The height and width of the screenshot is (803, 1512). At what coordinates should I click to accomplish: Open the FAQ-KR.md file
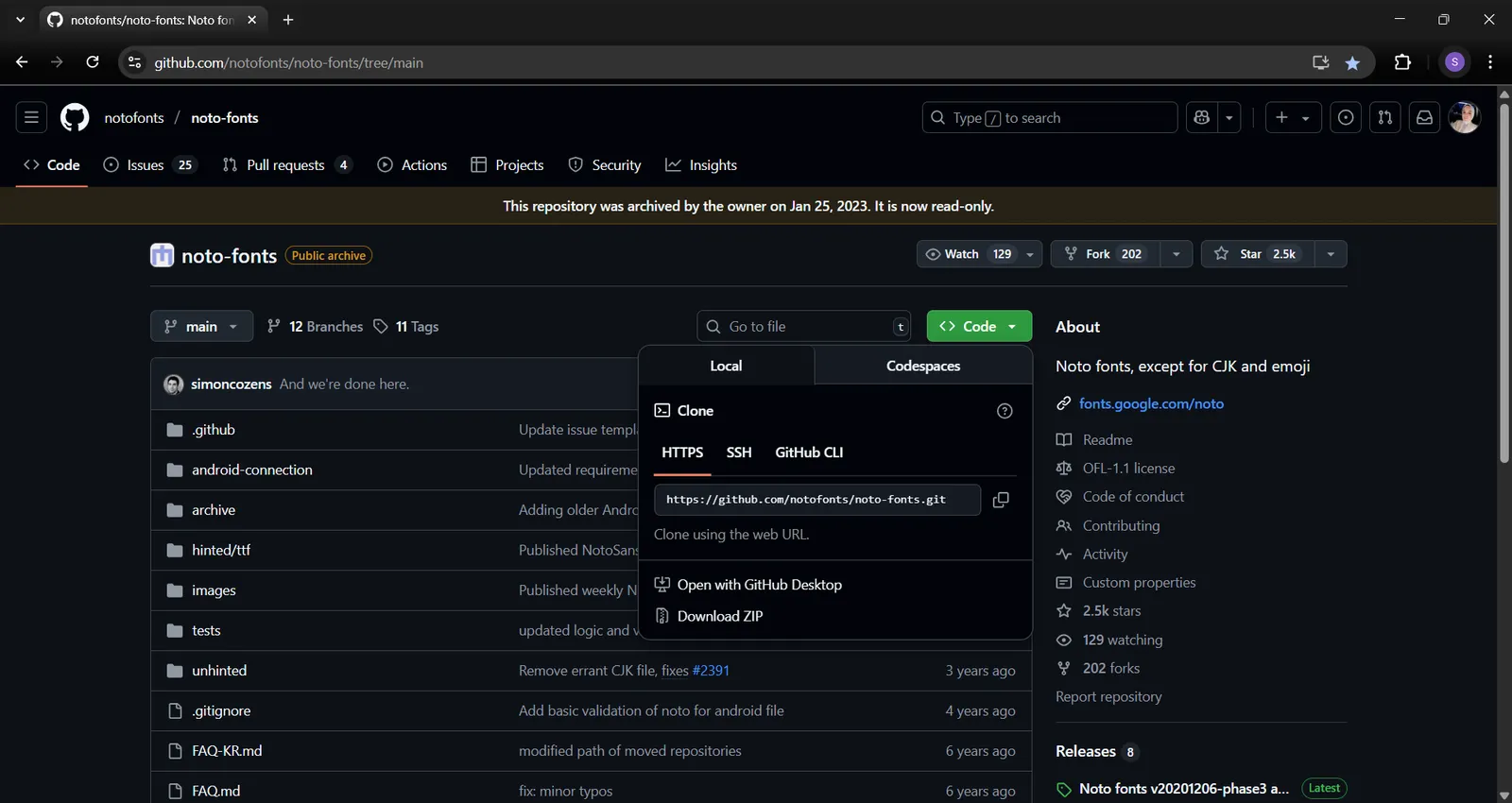click(x=227, y=751)
